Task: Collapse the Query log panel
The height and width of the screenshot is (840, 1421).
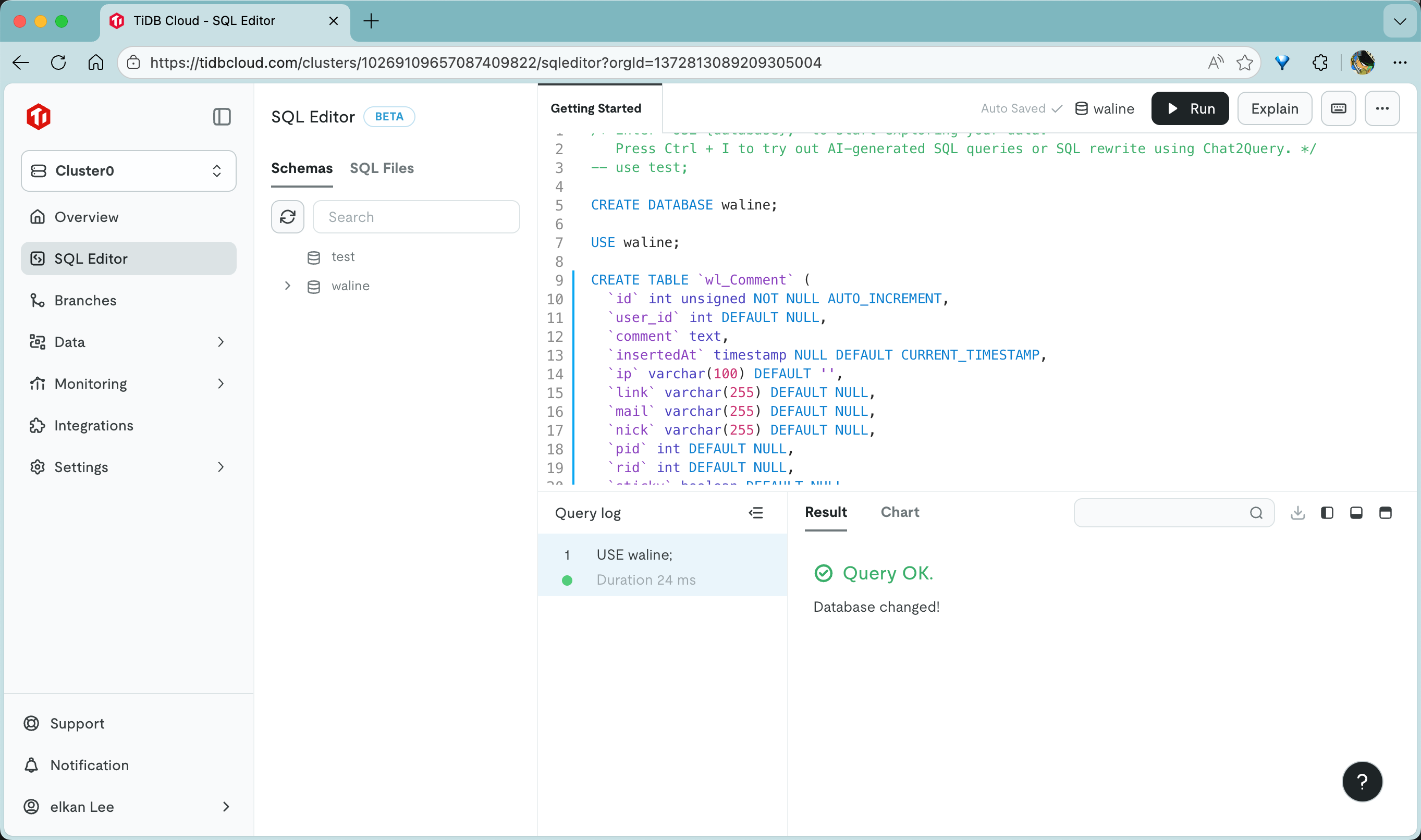Action: point(756,513)
